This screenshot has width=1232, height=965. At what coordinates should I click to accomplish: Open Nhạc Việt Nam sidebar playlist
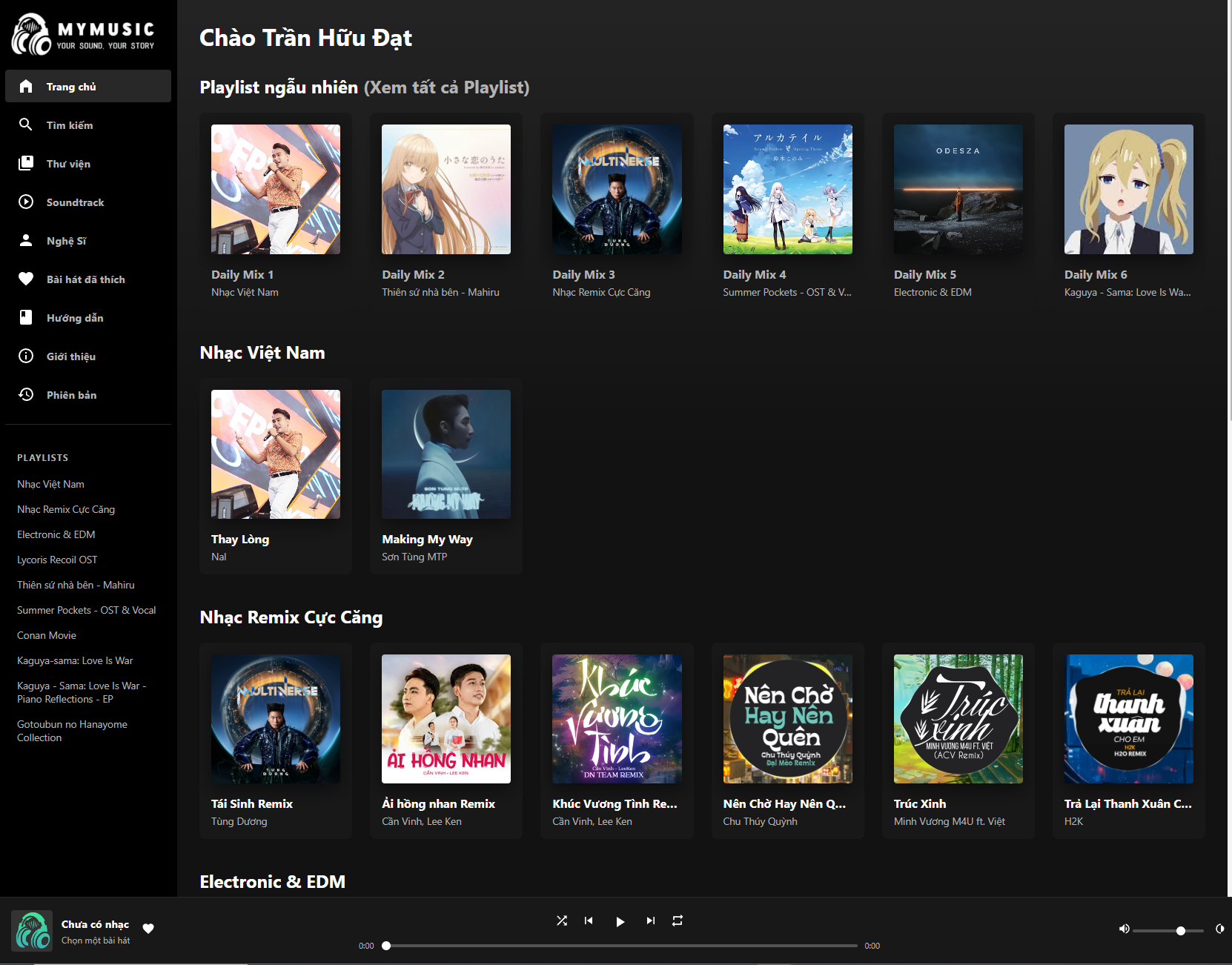[x=50, y=484]
